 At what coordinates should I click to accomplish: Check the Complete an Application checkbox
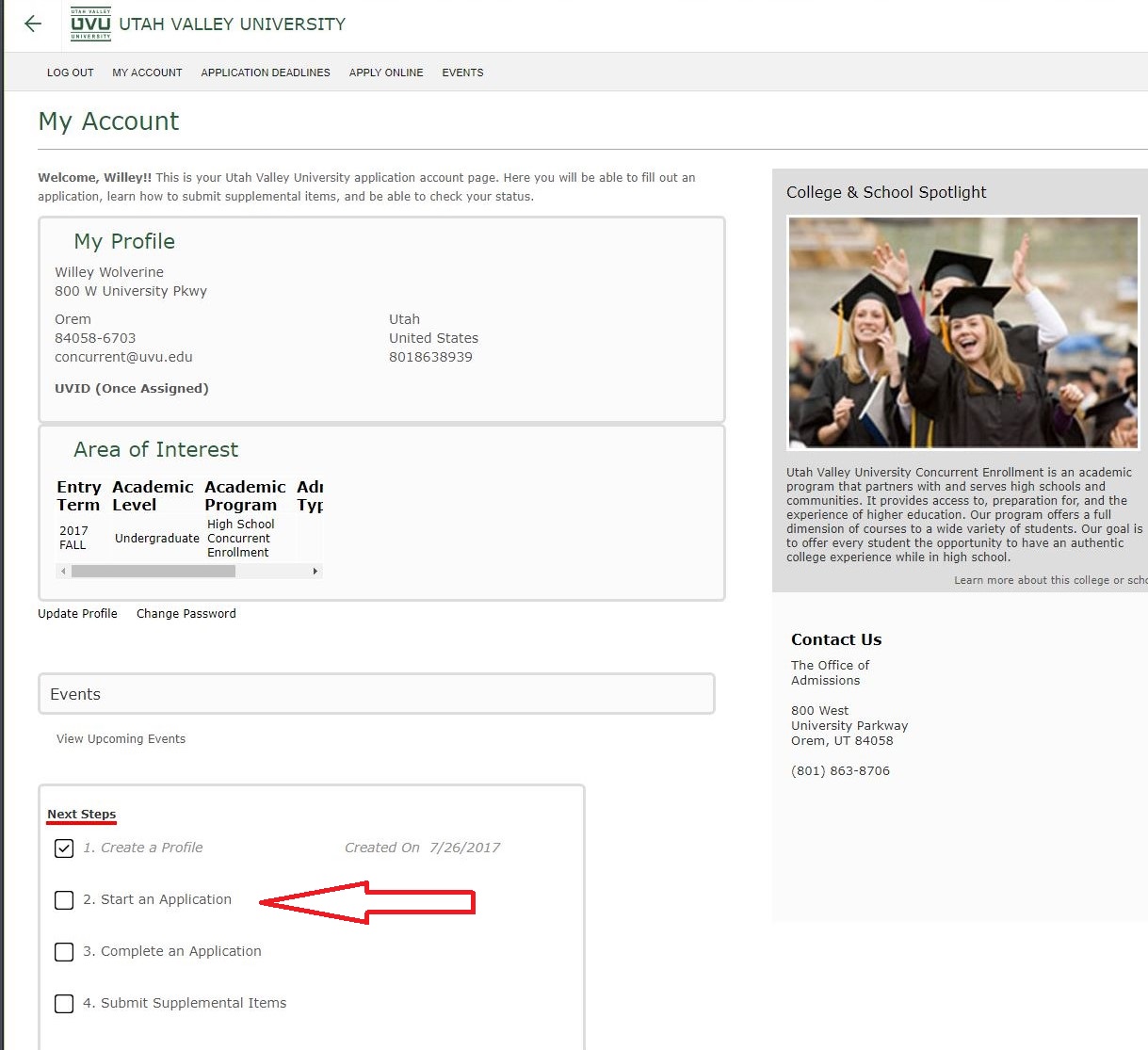click(x=64, y=952)
